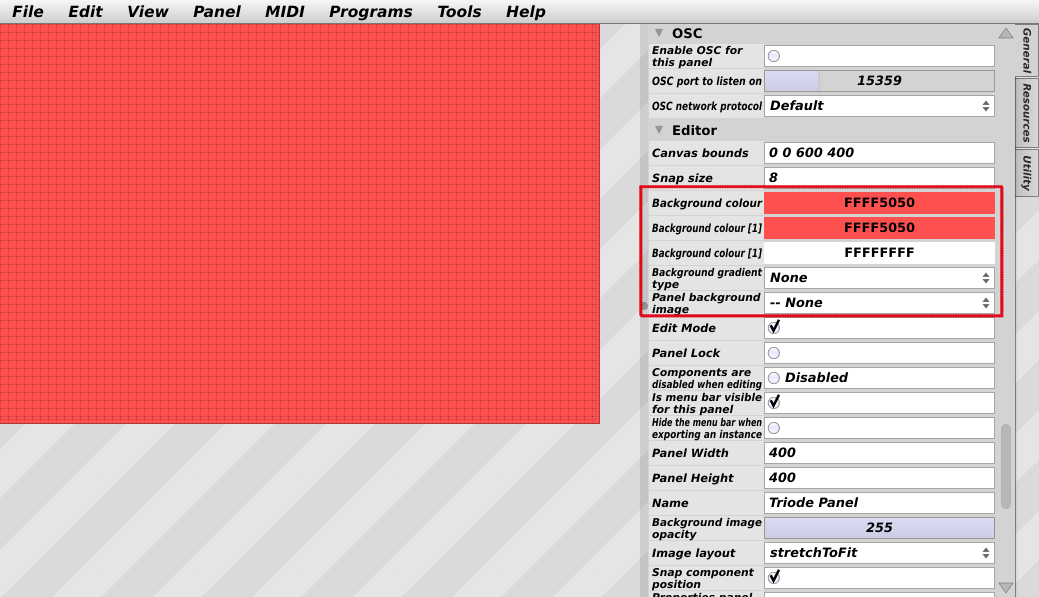Switch to the Resources side tab

tap(1026, 113)
